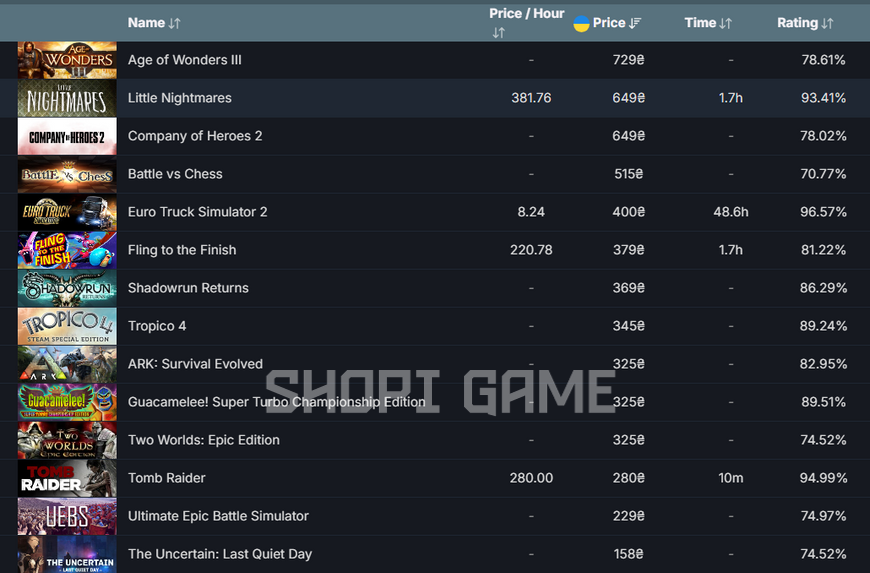Sort table by Time arrows
870x573 pixels.
point(725,23)
